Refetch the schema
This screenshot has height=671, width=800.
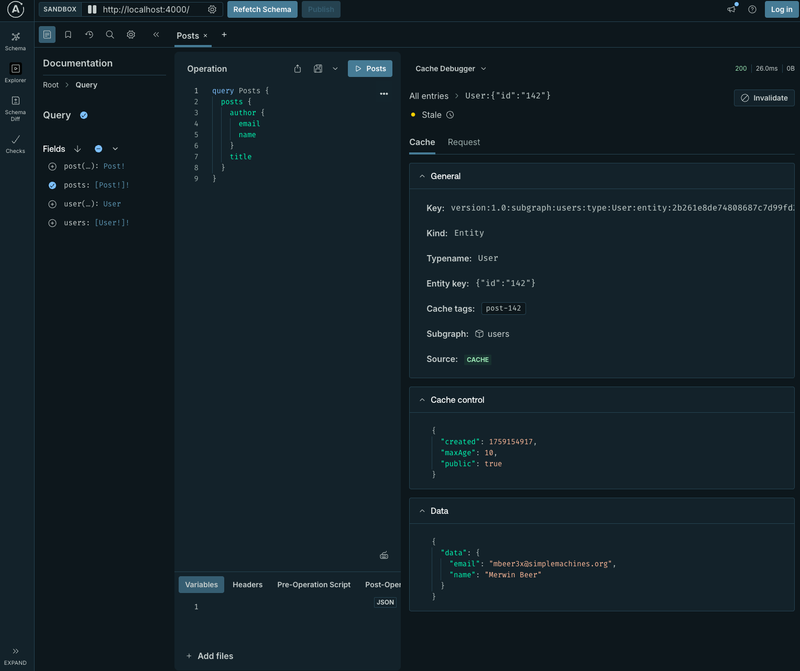coord(261,9)
